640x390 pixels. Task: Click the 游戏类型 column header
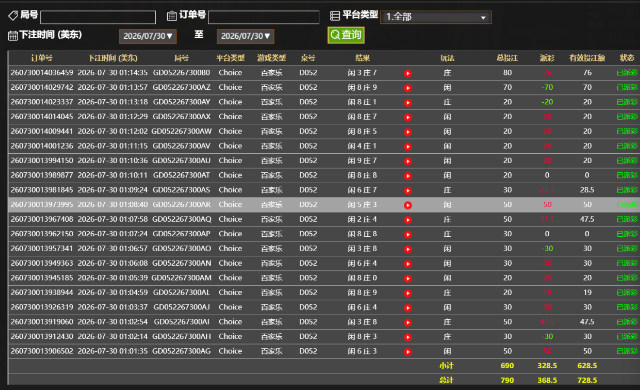pos(271,58)
